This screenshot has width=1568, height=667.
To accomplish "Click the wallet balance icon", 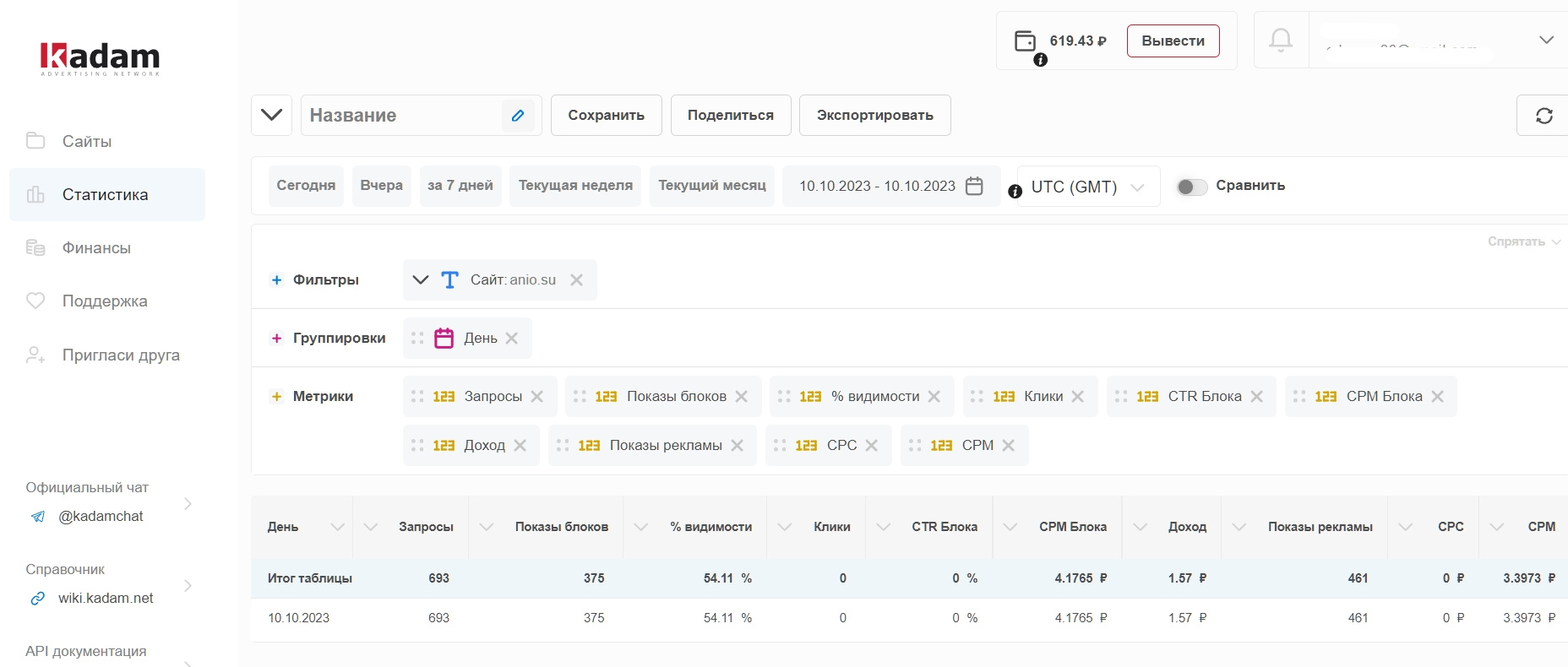I will coord(1025,41).
